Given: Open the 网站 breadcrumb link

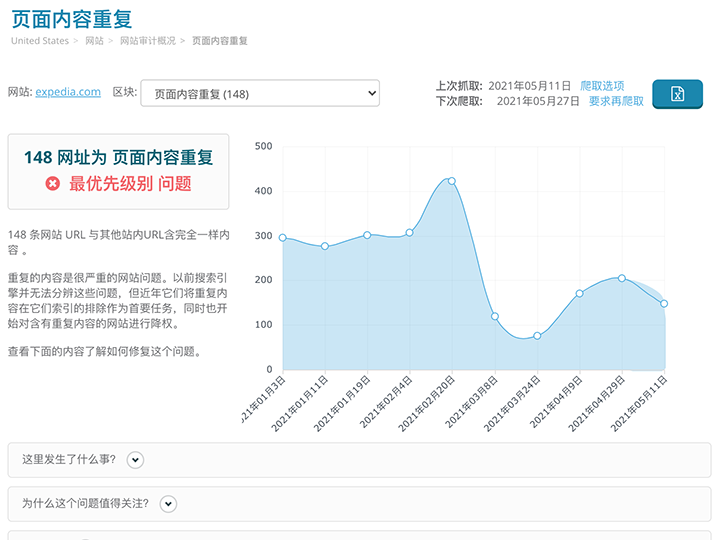Looking at the screenshot, I should pos(94,41).
